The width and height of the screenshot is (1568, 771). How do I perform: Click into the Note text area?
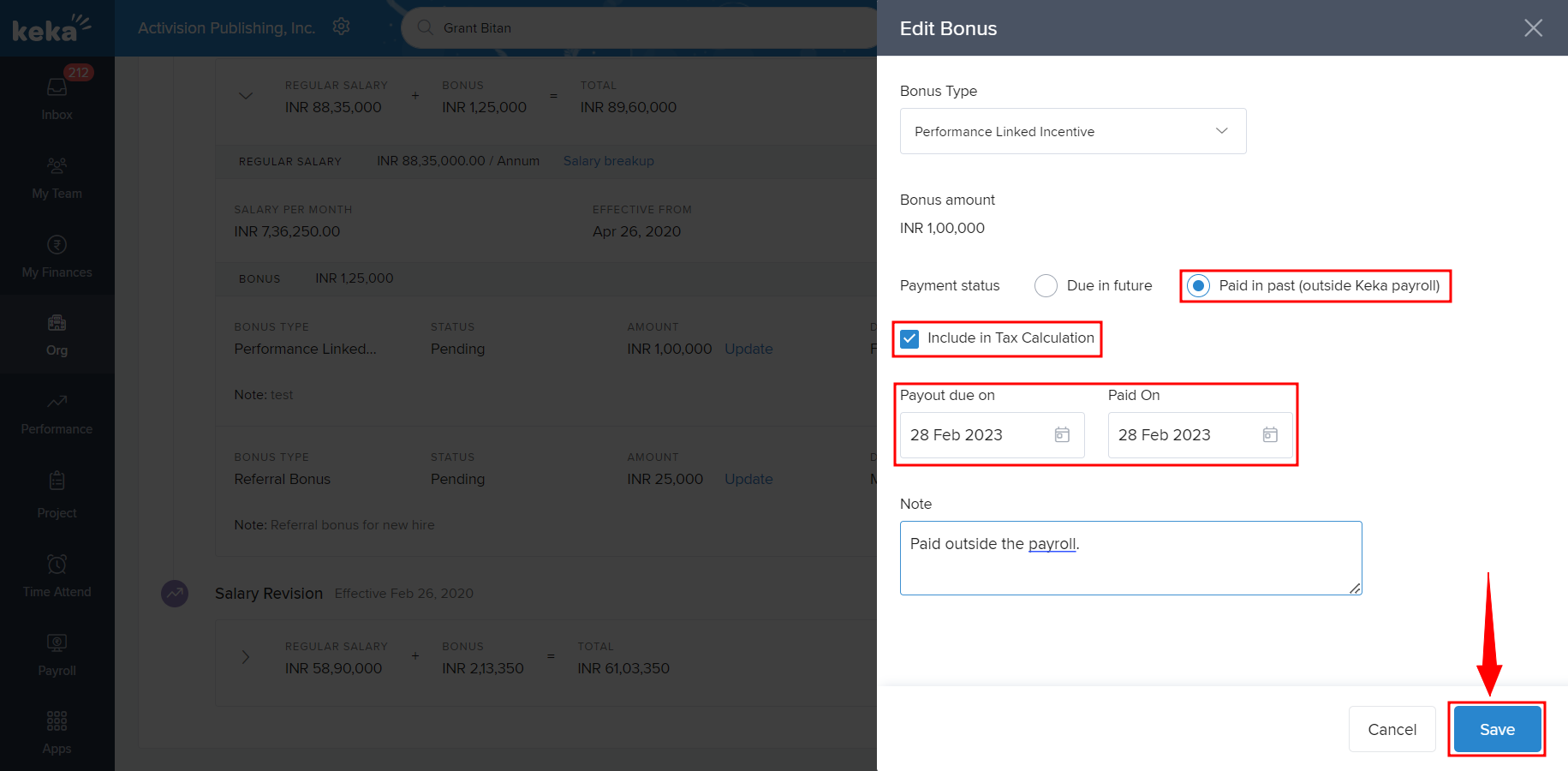[1130, 565]
